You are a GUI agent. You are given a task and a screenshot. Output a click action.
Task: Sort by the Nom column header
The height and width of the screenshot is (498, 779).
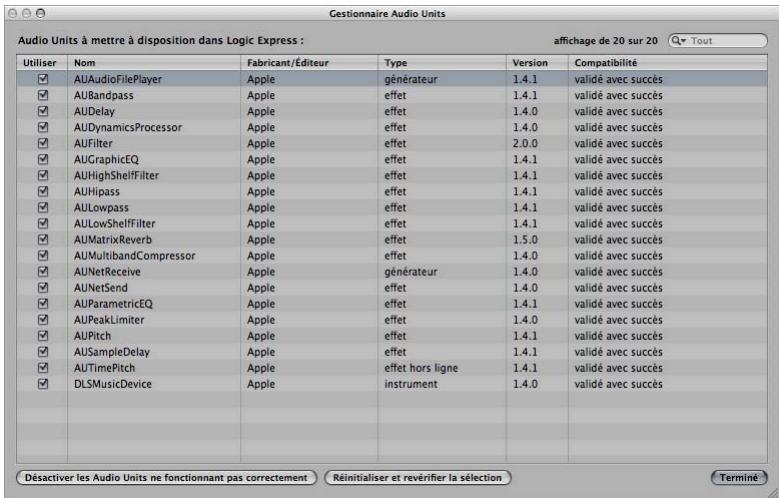click(154, 63)
